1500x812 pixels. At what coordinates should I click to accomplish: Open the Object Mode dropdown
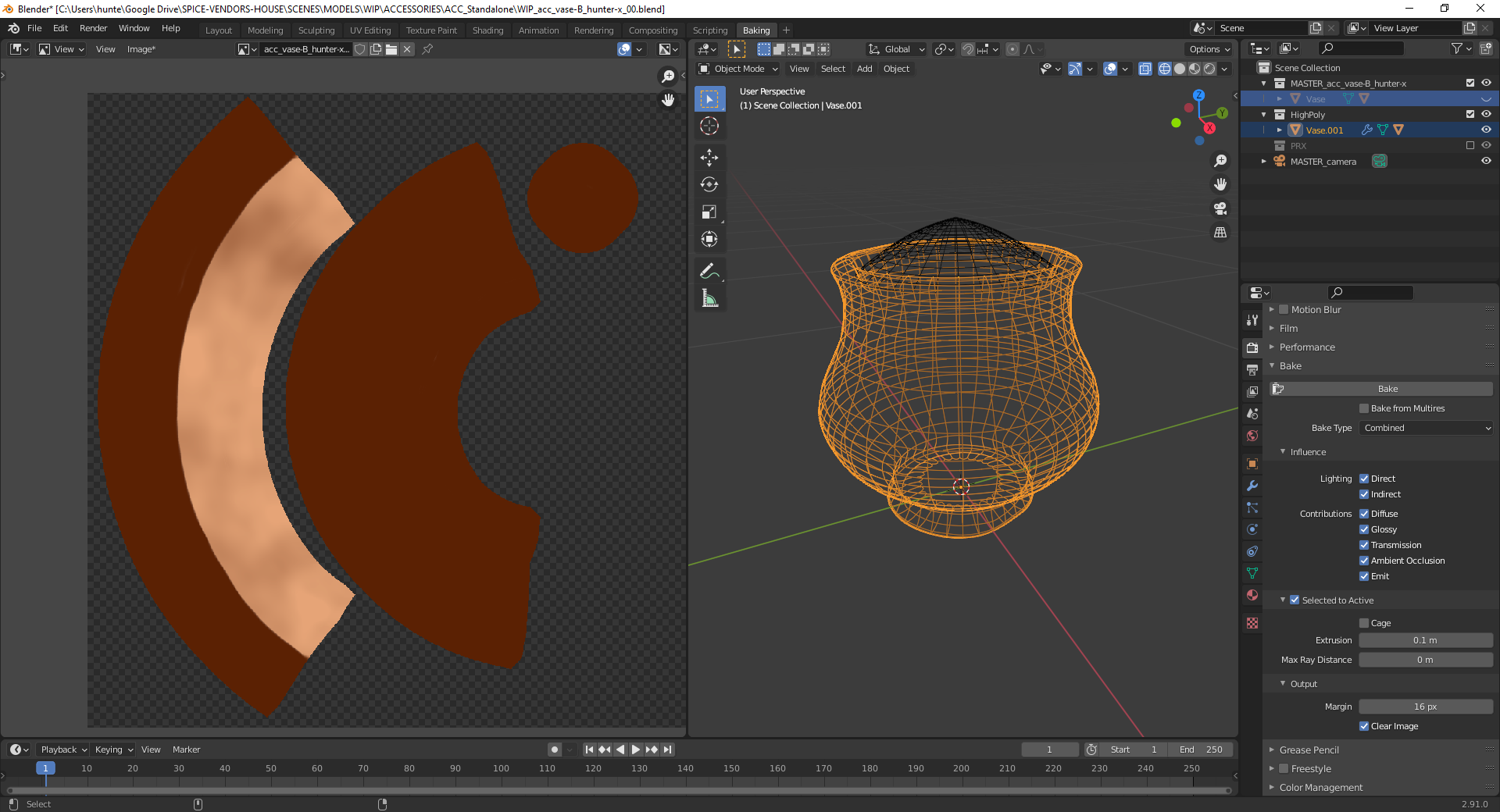point(738,69)
